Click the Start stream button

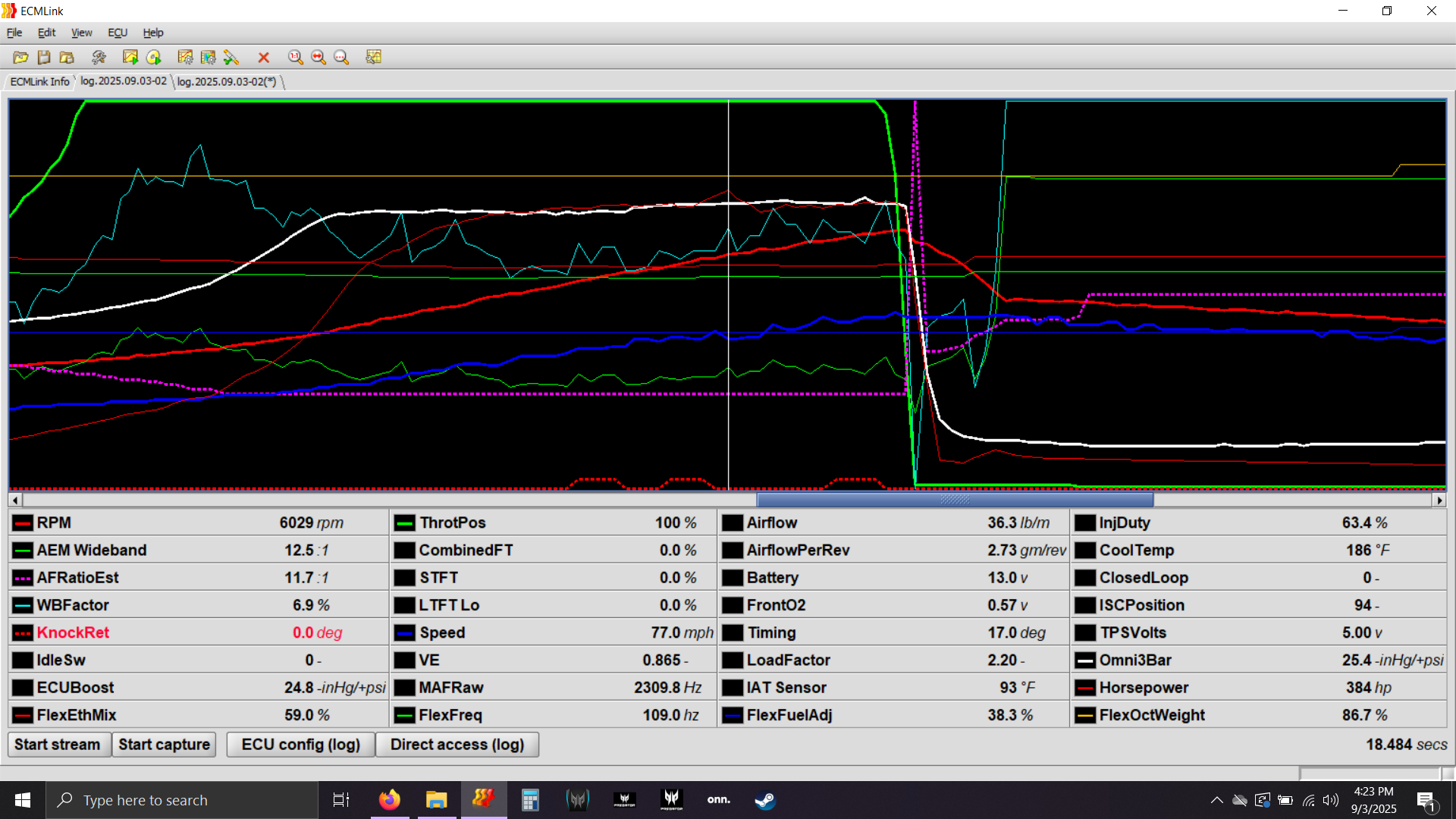pos(58,745)
